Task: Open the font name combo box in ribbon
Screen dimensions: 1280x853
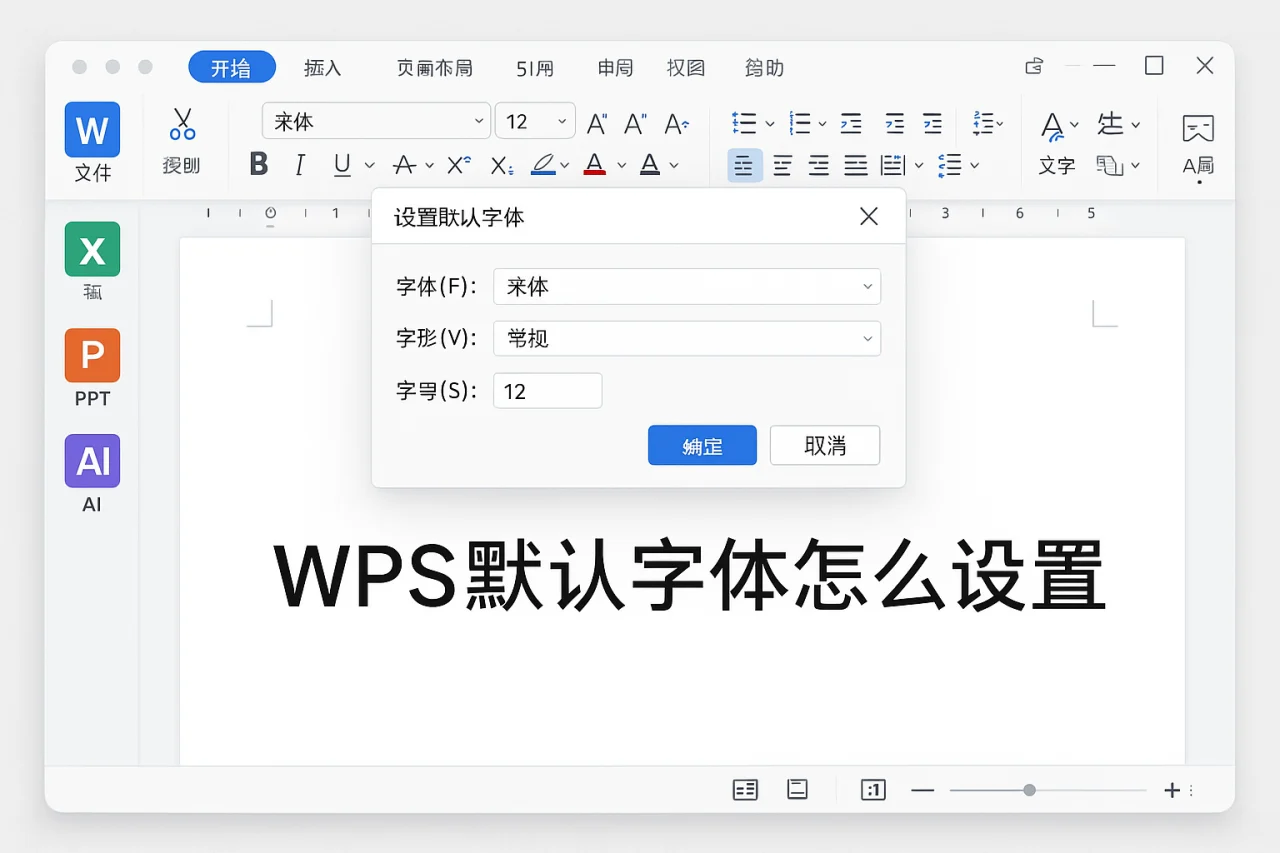Action: click(375, 120)
